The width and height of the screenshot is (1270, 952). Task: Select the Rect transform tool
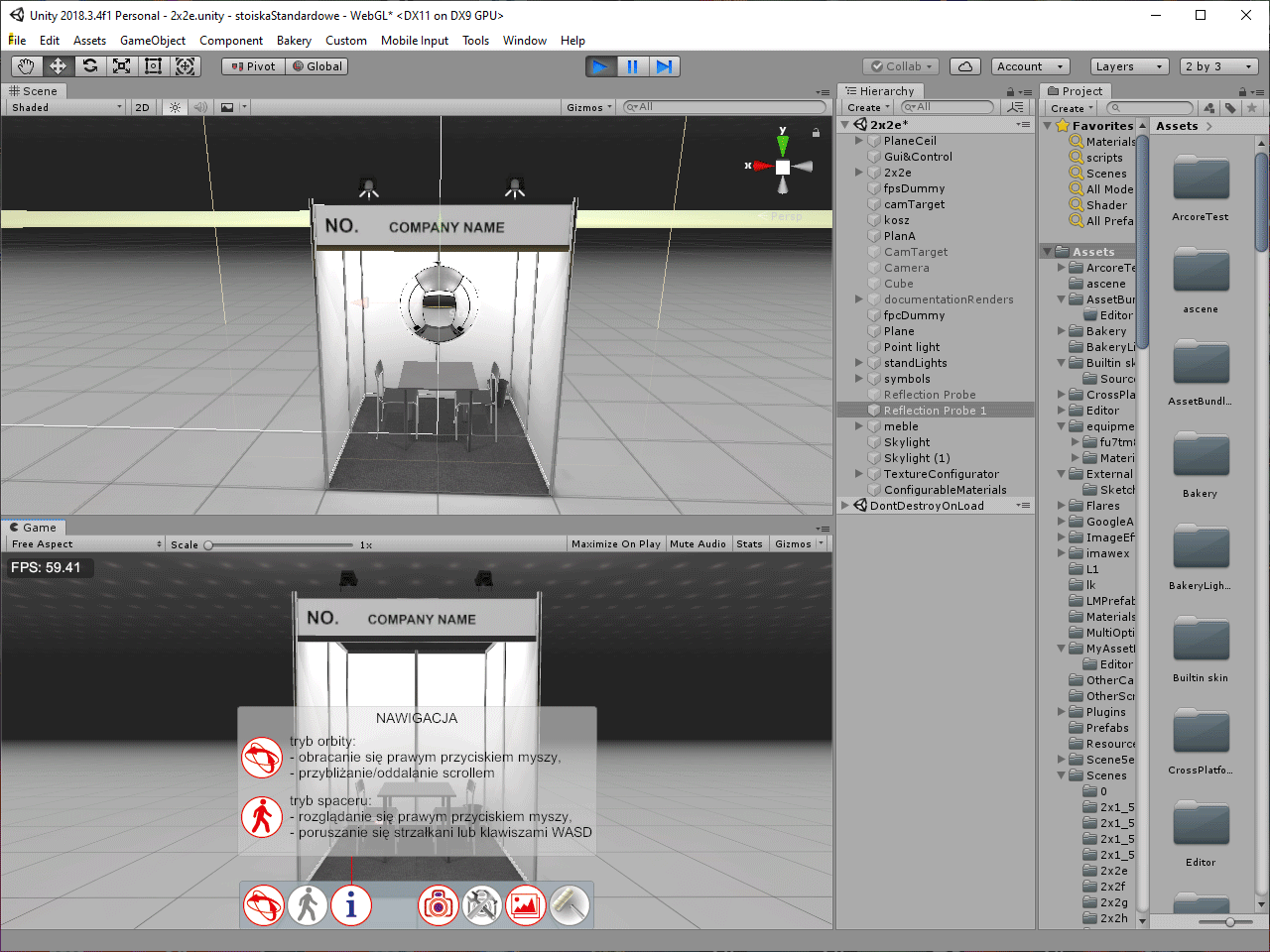click(x=153, y=65)
